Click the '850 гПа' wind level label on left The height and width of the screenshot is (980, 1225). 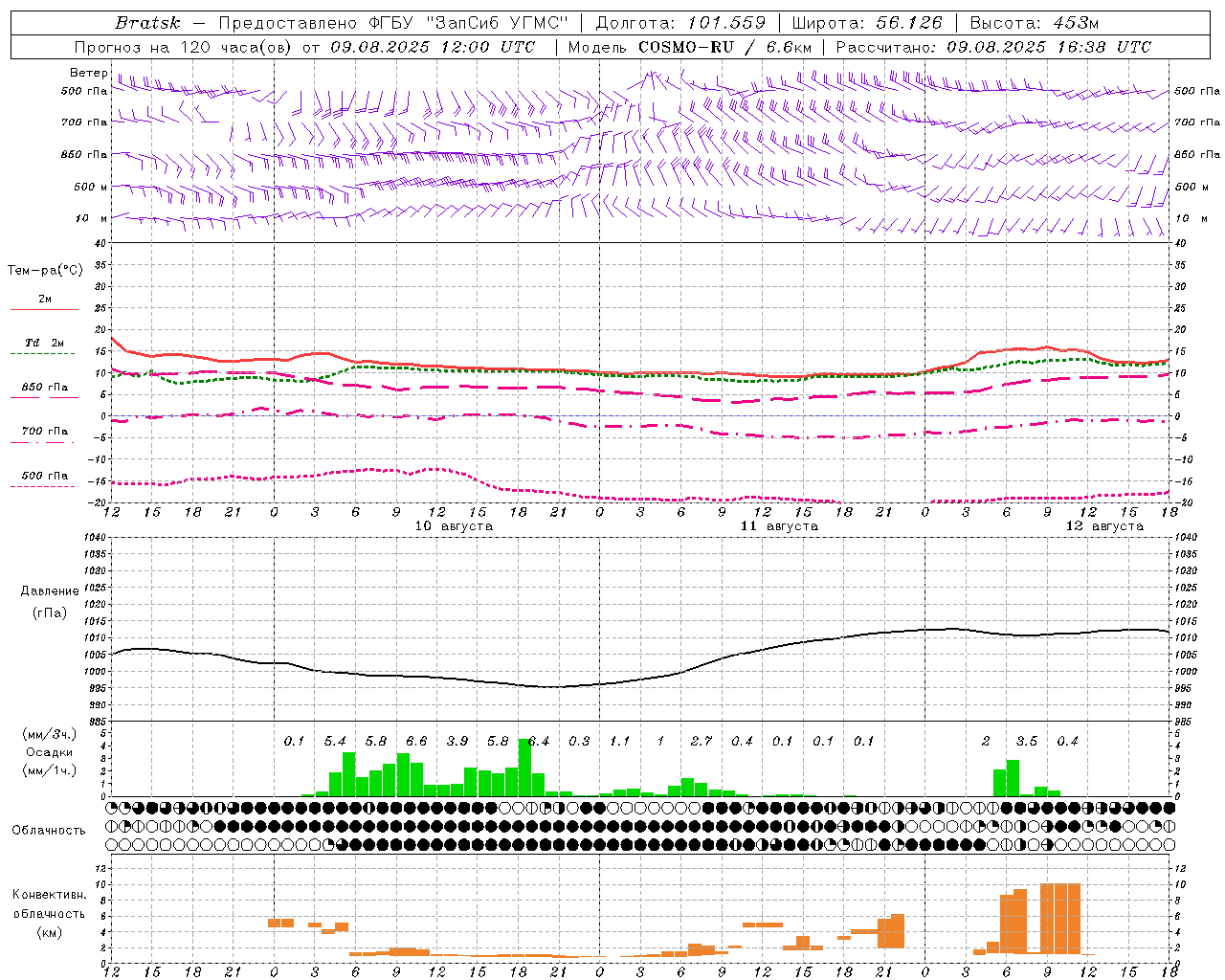click(84, 154)
